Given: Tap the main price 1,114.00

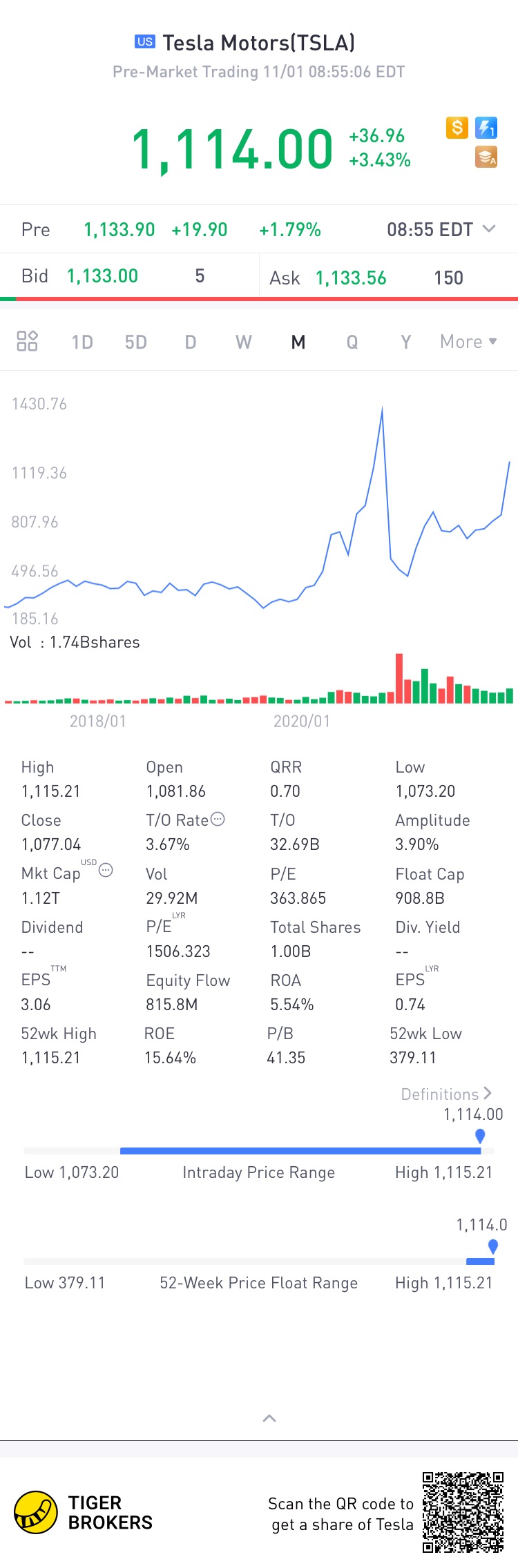Looking at the screenshot, I should tap(232, 149).
